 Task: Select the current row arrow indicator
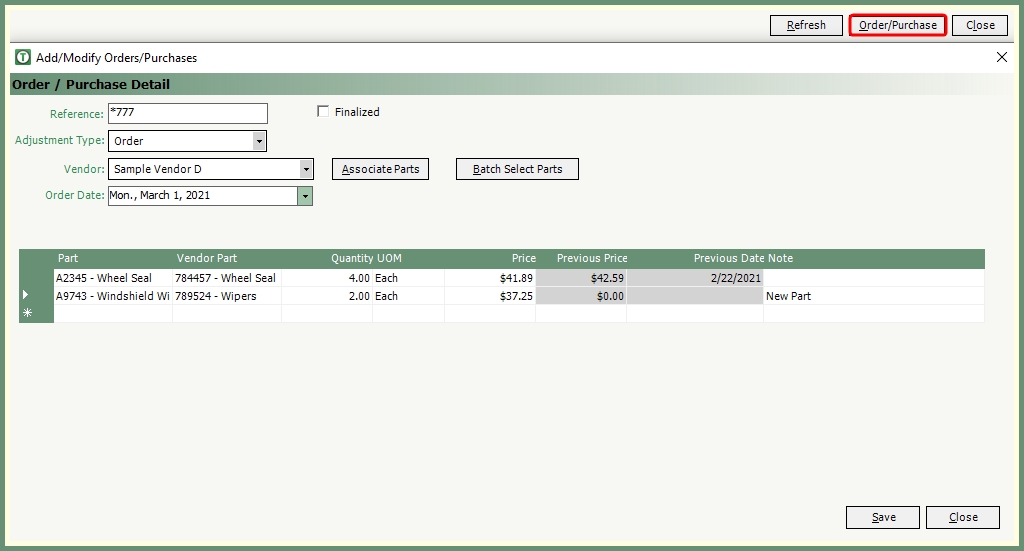26,296
